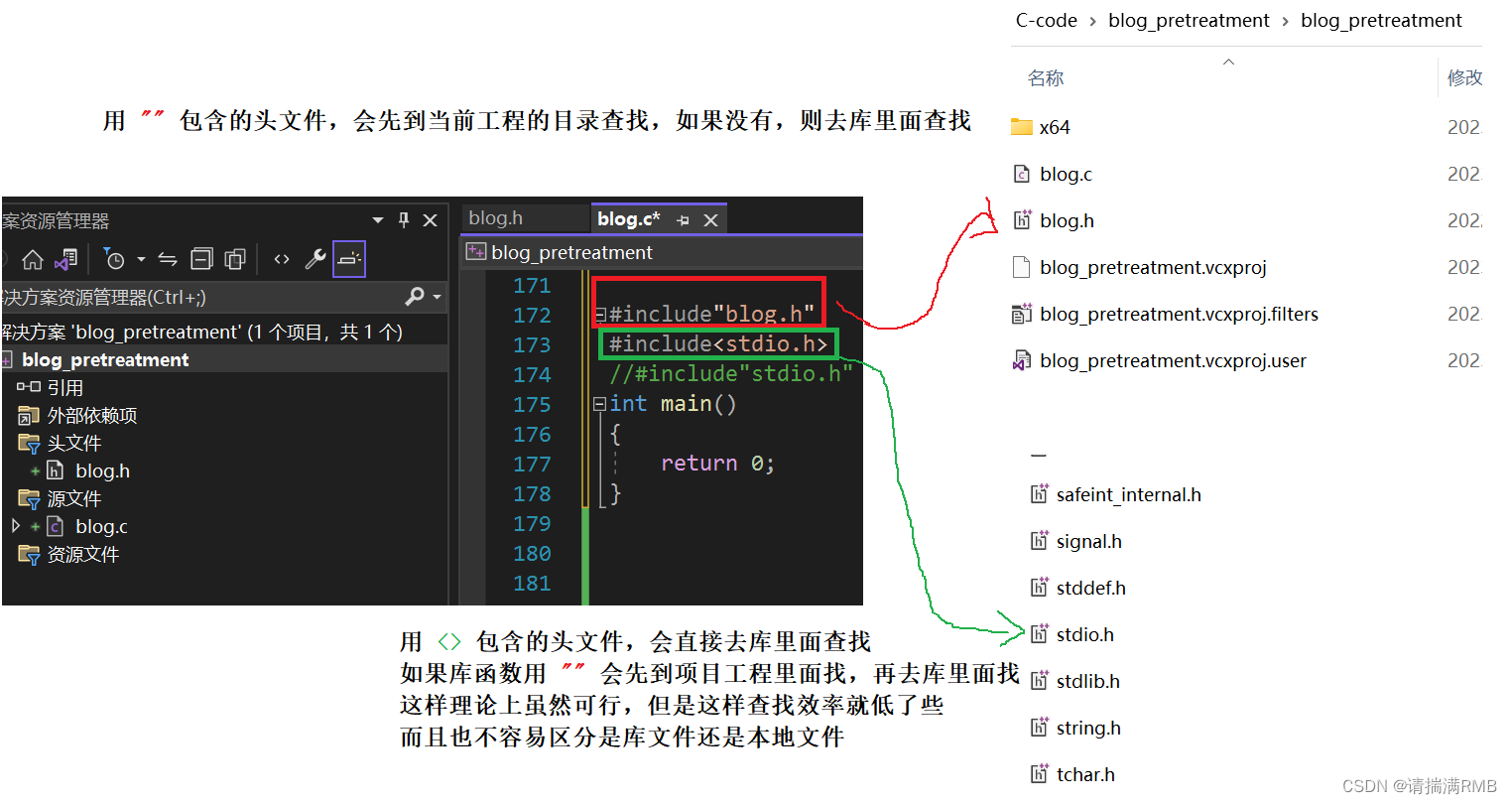Open blog.h in the Solution Explorer tree
The width and height of the screenshot is (1512, 804).
[102, 471]
